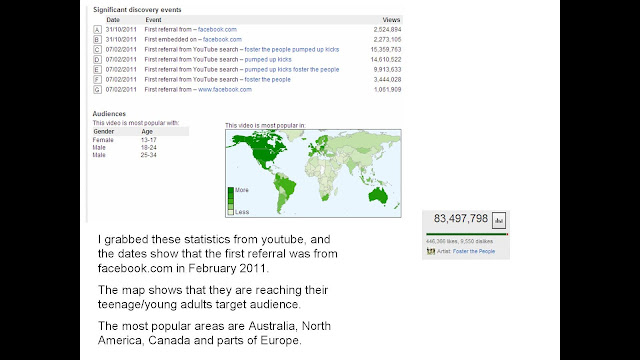Click the likes and dislikes count text
Screen dimensions: 640x360
tap(459, 241)
